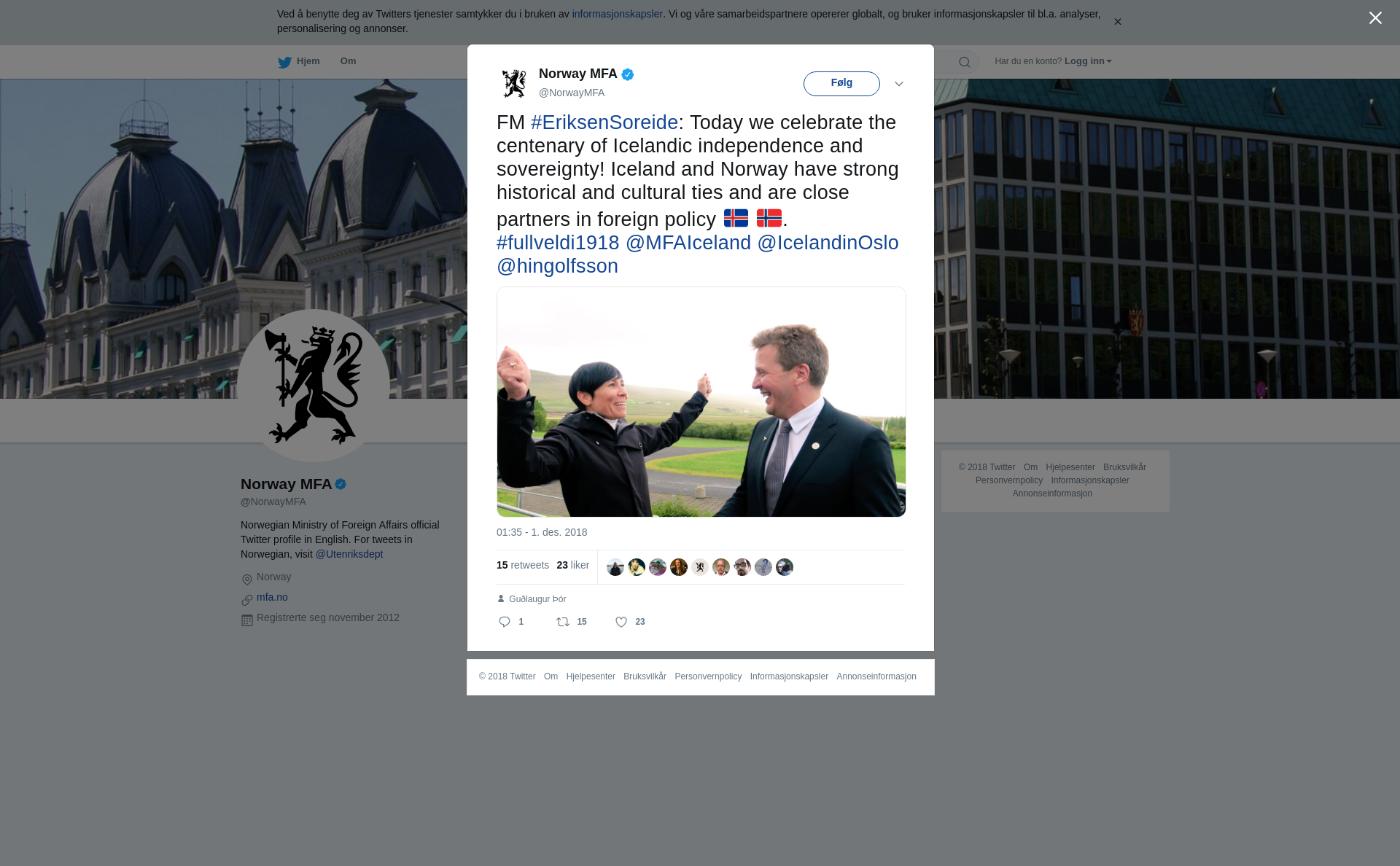The image size is (1400, 866).
Task: Follow Norway MFA with Følg button
Action: [x=841, y=83]
